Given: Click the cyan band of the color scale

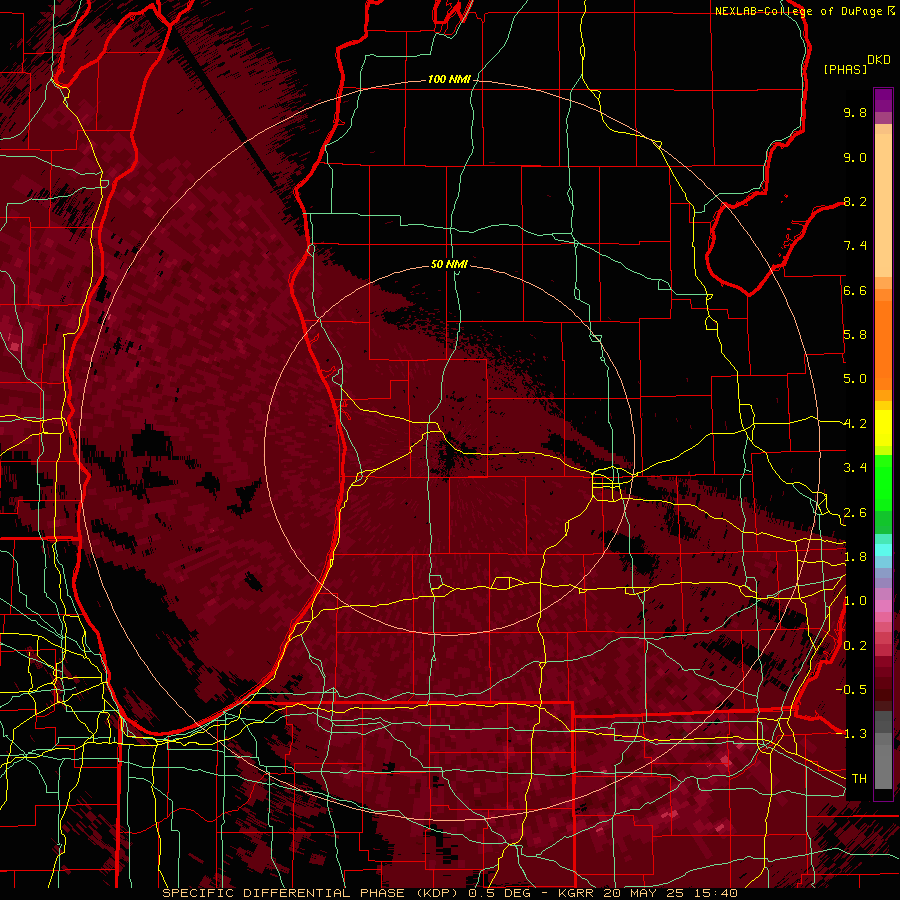Looking at the screenshot, I should [883, 549].
